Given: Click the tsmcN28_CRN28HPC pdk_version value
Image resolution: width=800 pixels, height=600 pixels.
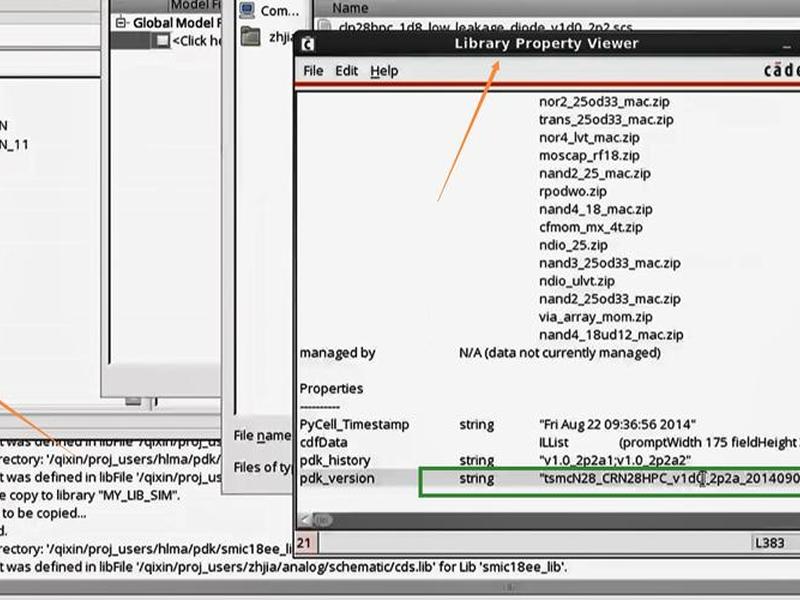Looking at the screenshot, I should (669, 479).
